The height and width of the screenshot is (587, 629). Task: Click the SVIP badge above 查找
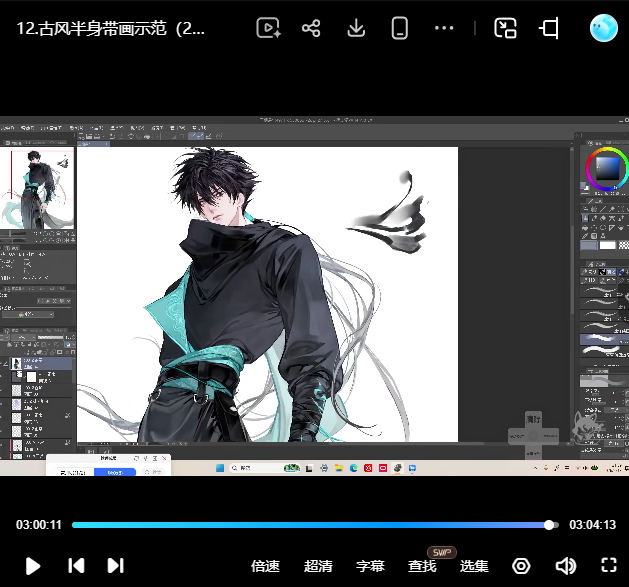click(442, 552)
